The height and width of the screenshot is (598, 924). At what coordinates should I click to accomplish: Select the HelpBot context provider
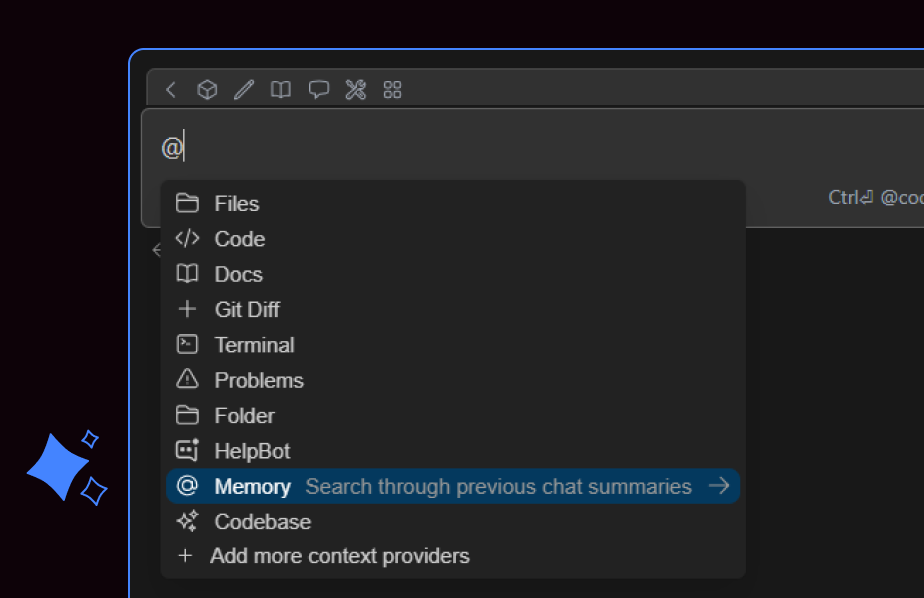coord(252,451)
